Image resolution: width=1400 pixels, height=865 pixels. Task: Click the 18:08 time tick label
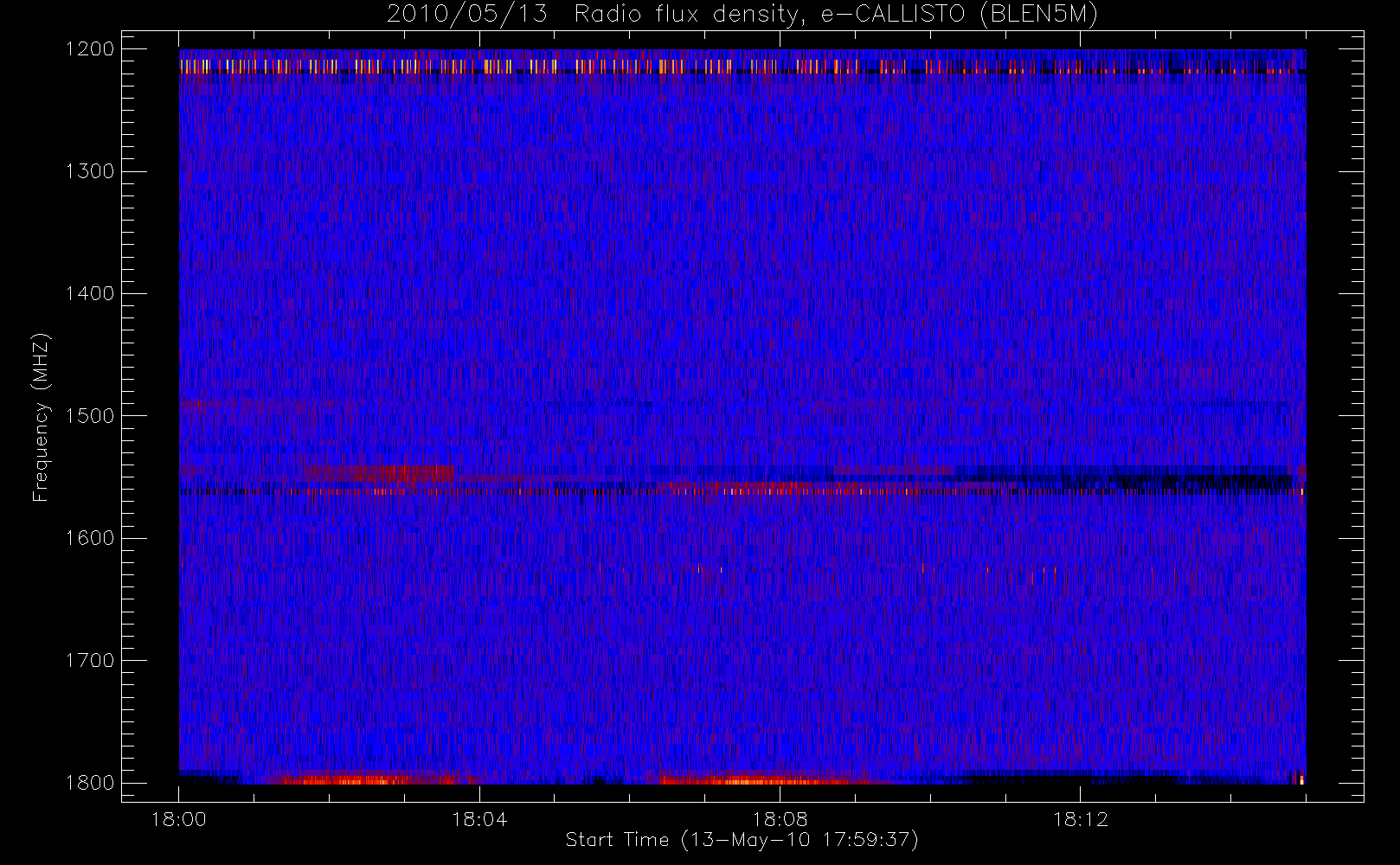[x=780, y=819]
